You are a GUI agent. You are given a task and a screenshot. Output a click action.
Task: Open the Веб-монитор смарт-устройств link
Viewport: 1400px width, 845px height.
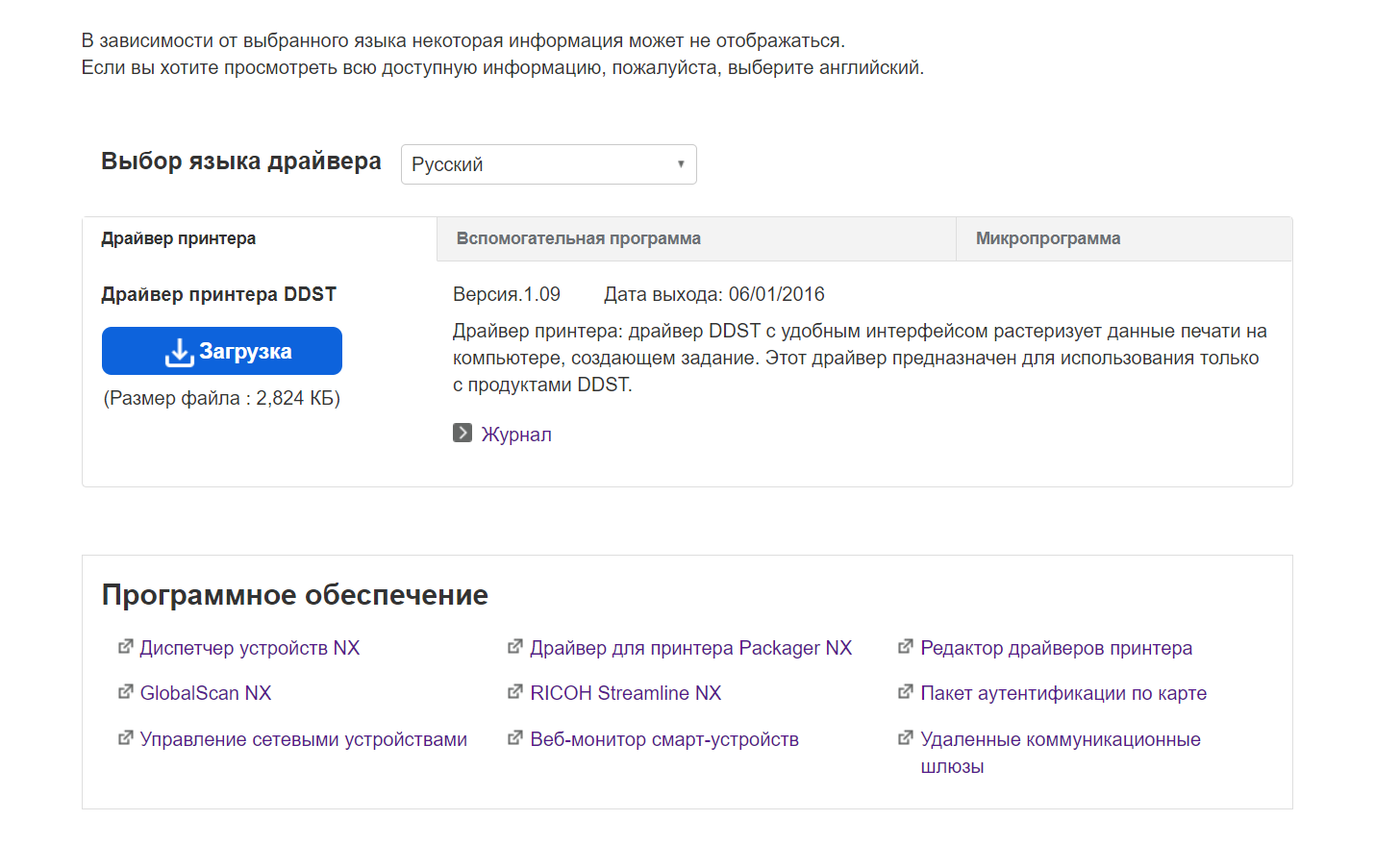pos(664,739)
